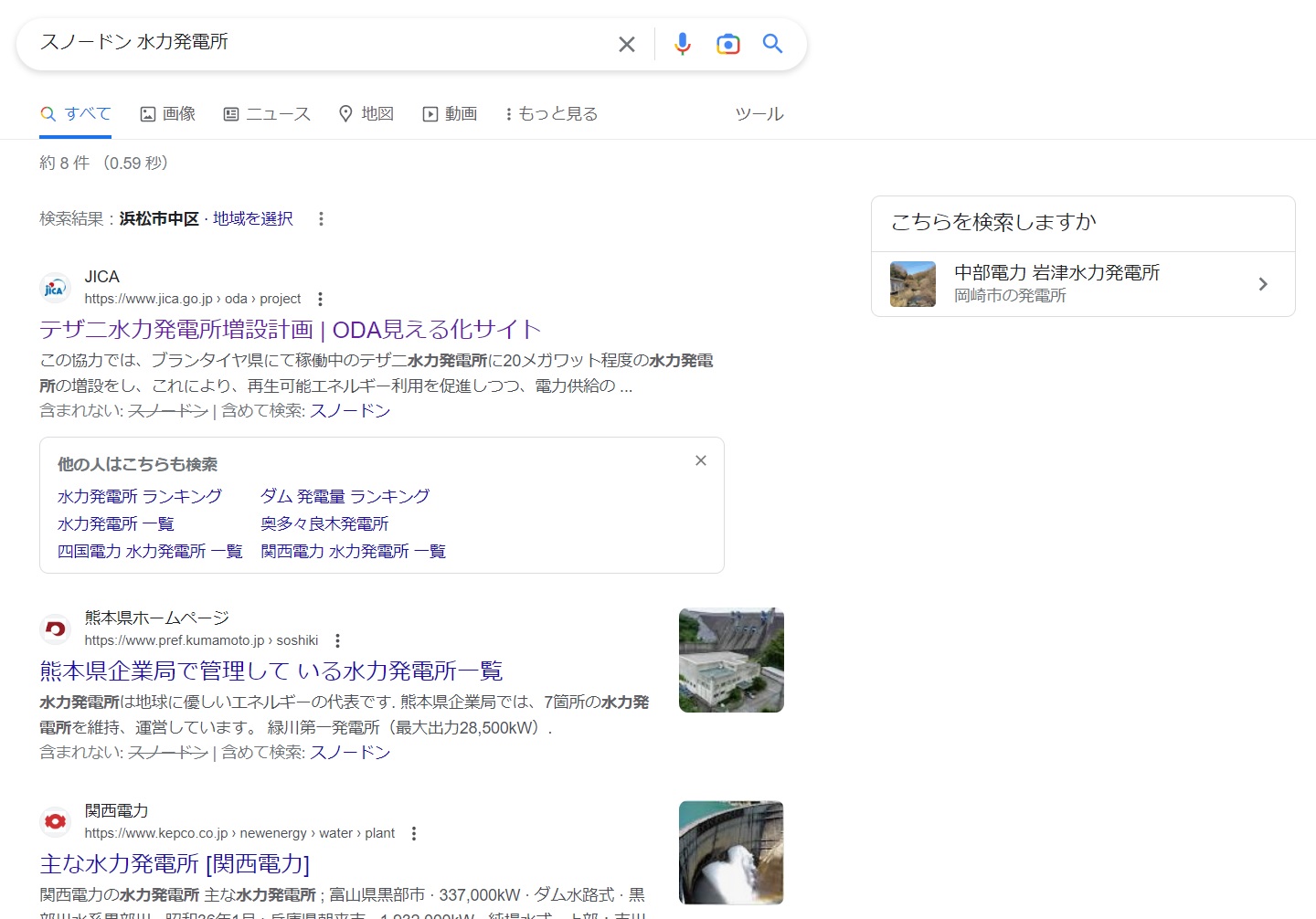Submit the query with the magnifier icon

pos(773,44)
